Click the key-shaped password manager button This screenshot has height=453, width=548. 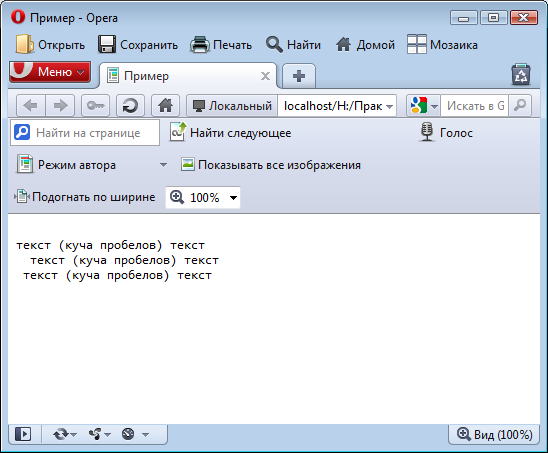click(95, 105)
